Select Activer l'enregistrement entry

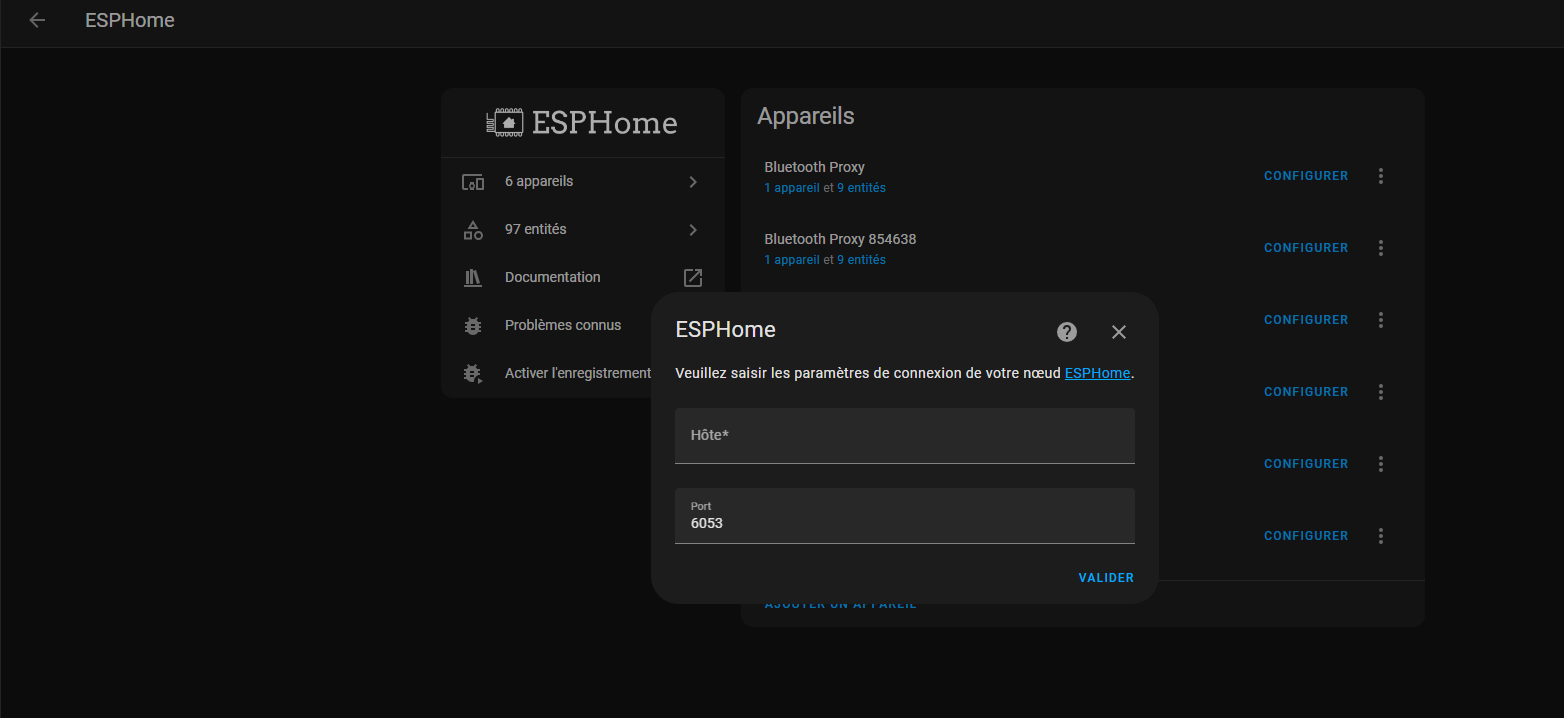[548, 373]
